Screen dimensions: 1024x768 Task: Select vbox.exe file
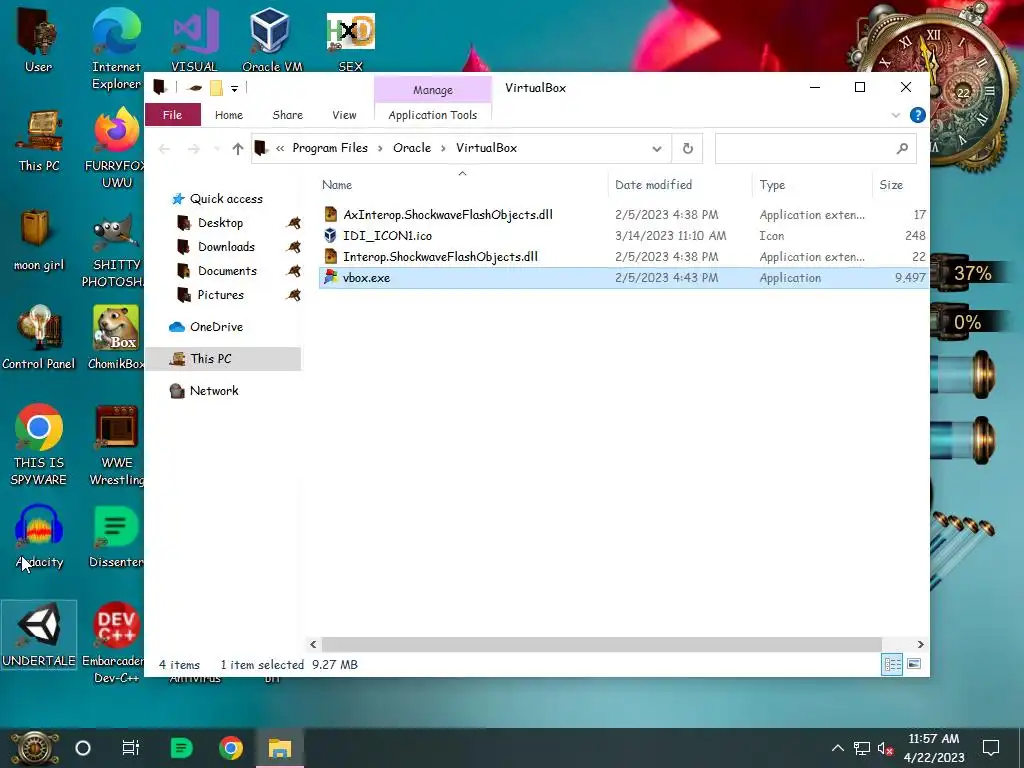624,278
